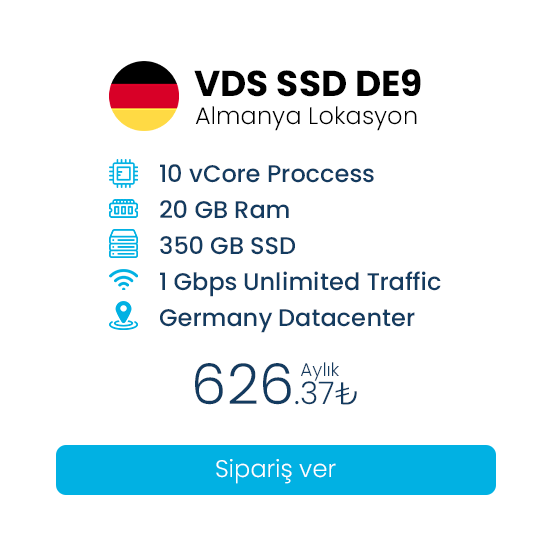This screenshot has width=550, height=550.
Task: Click the 10 vCore Proccess text
Action: [267, 174]
